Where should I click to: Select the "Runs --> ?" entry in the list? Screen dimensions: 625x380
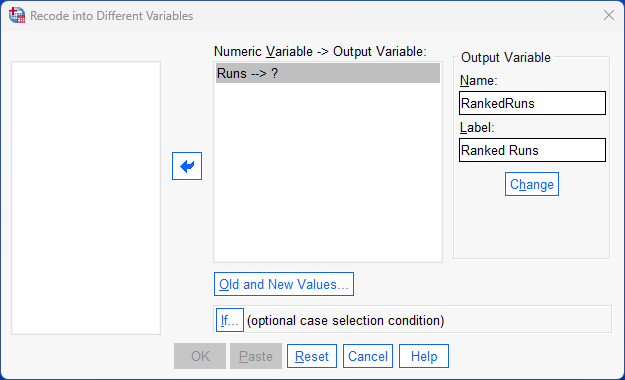click(x=328, y=73)
